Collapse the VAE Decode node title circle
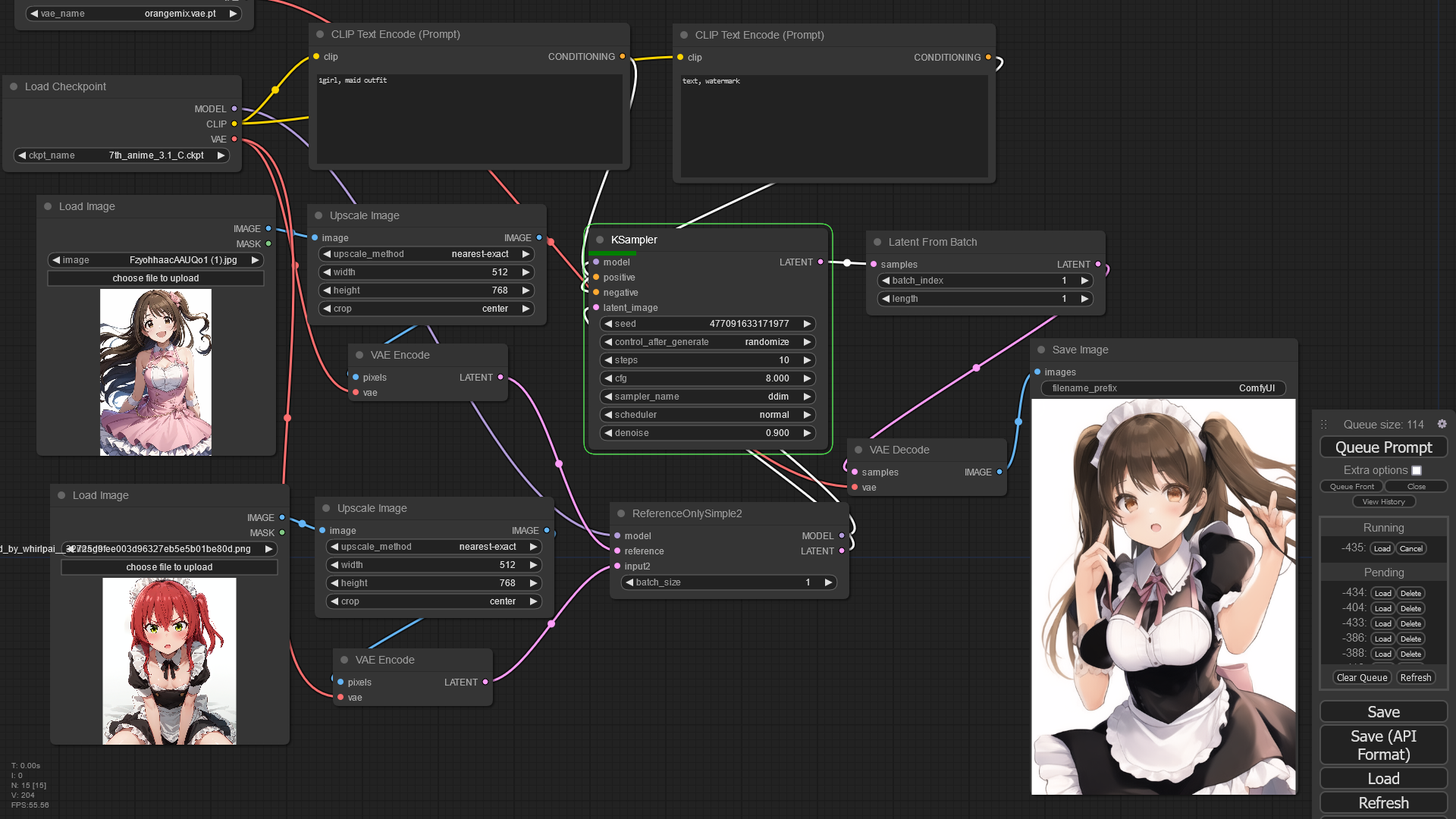The height and width of the screenshot is (819, 1456). 858,450
